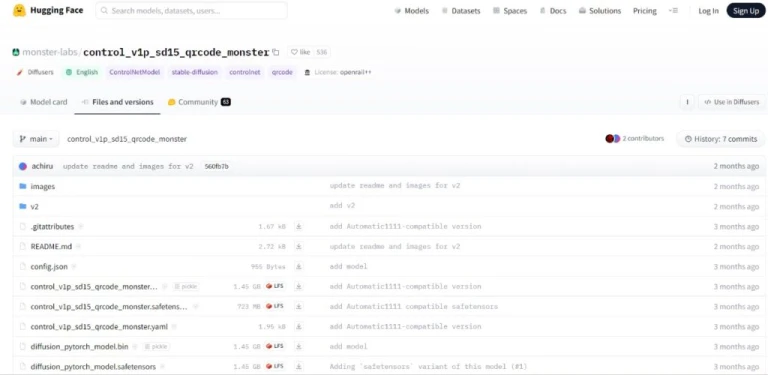Copy model name with the copy icon
This screenshot has height=375, width=768.
pos(276,52)
